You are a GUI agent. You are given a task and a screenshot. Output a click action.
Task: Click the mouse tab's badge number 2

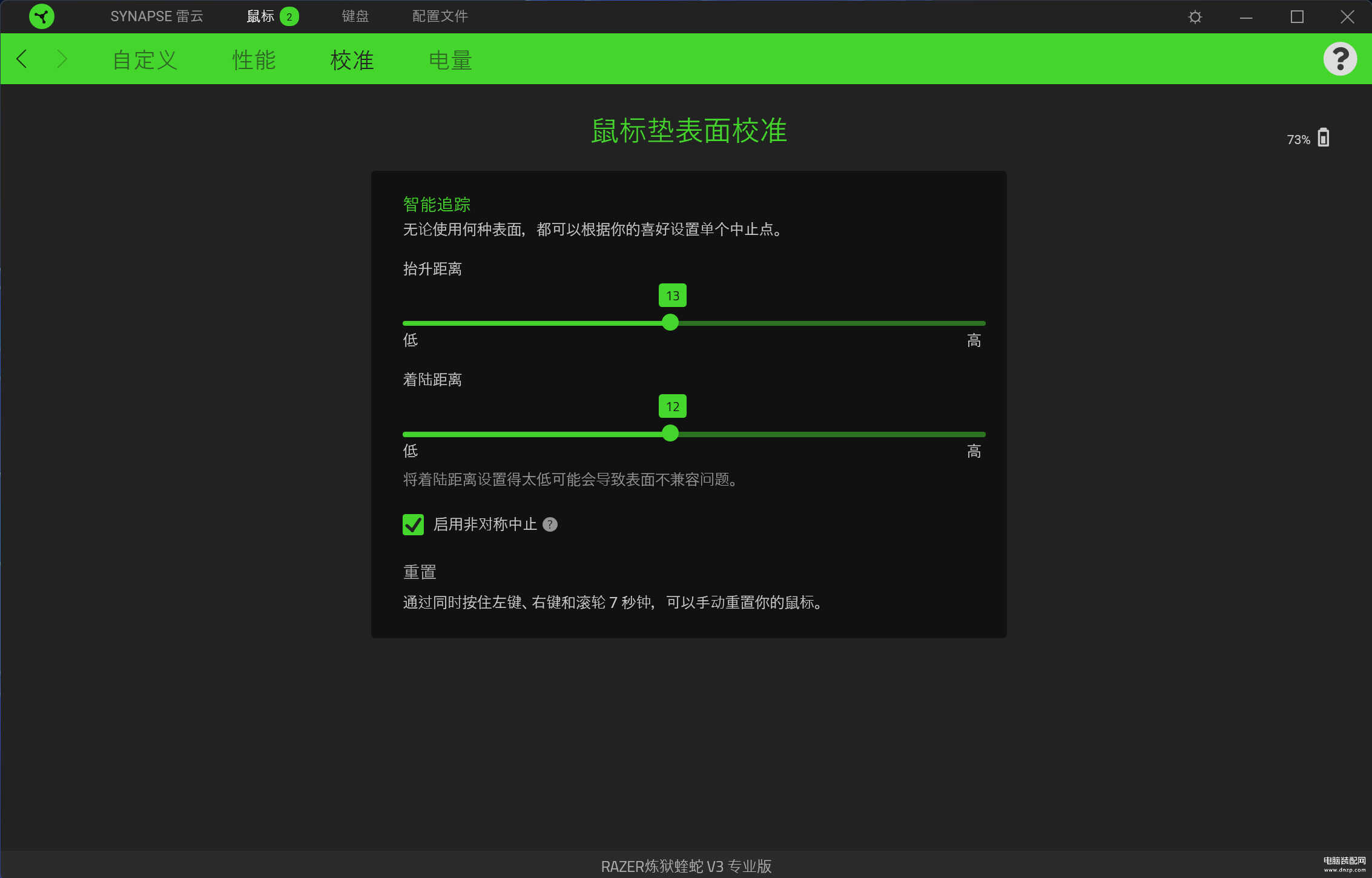tap(289, 17)
